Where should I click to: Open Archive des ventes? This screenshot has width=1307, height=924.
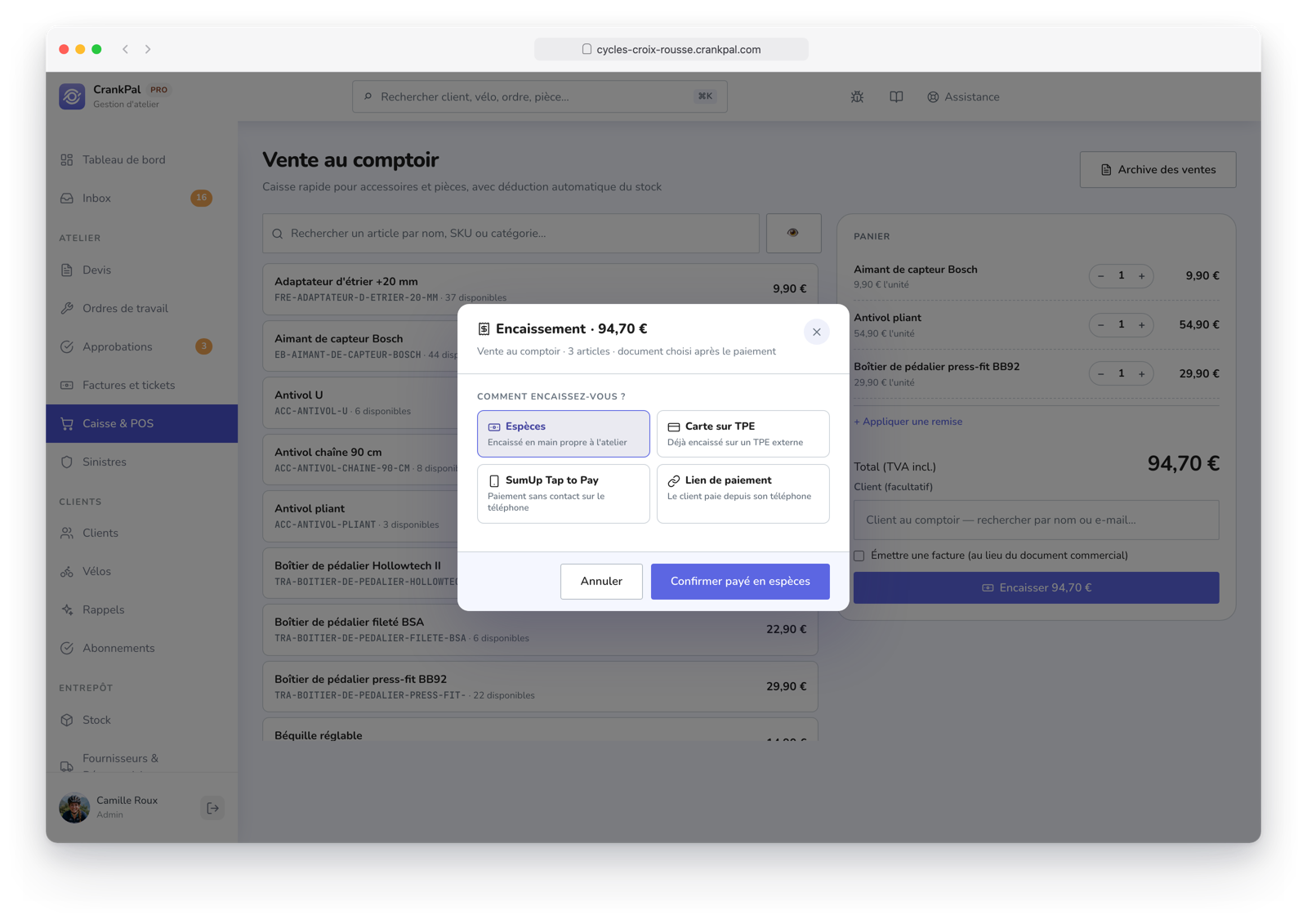(1158, 169)
